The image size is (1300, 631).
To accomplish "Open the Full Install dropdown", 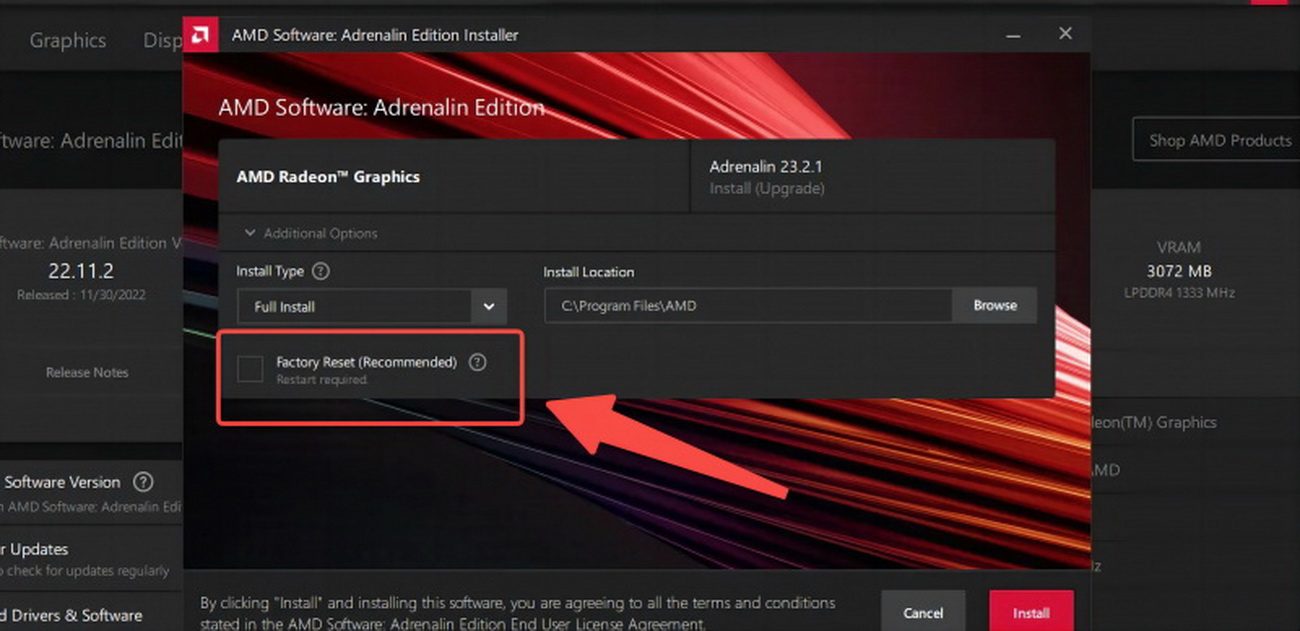I will click(x=372, y=306).
